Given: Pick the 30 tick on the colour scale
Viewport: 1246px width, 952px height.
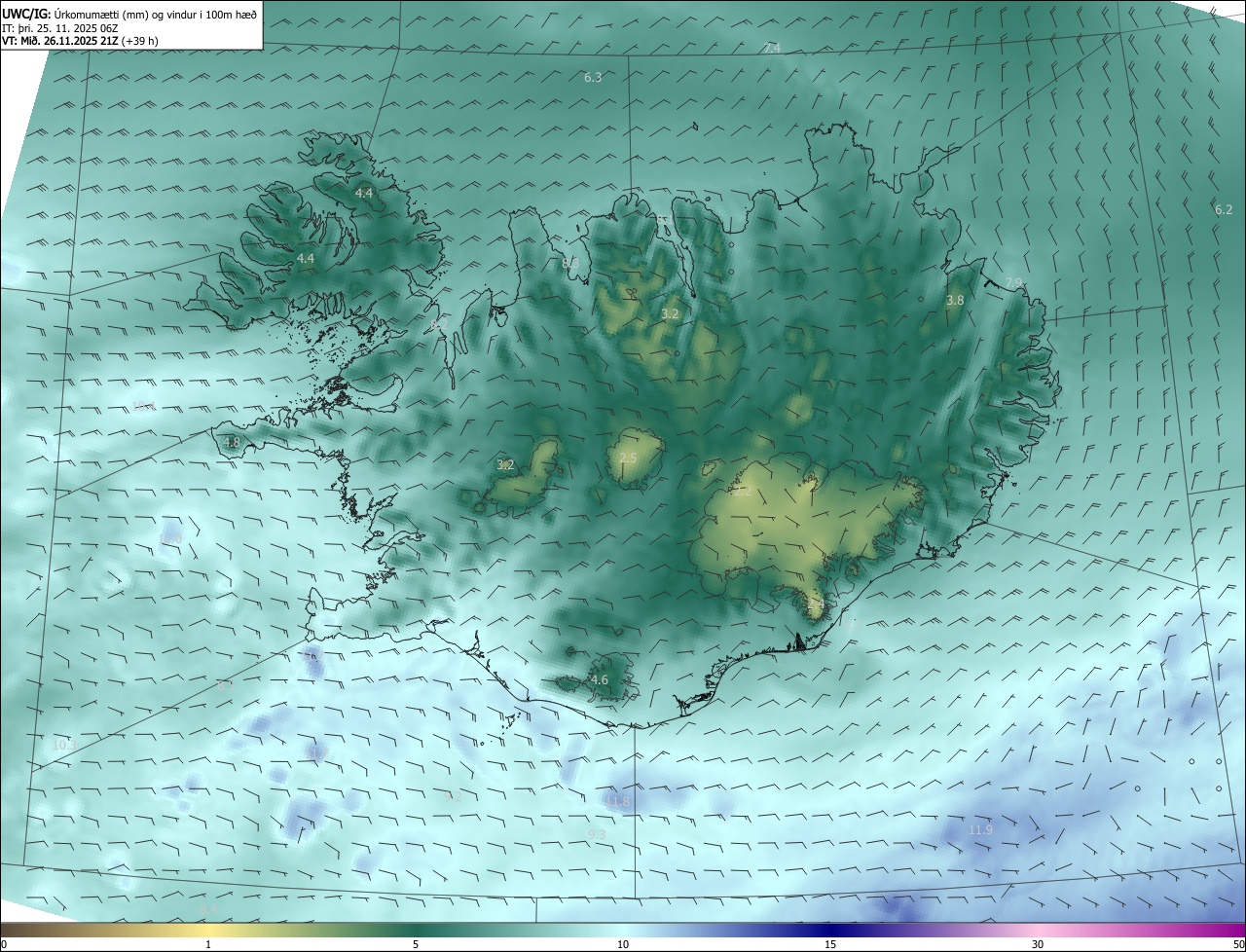Looking at the screenshot, I should click(x=1038, y=944).
